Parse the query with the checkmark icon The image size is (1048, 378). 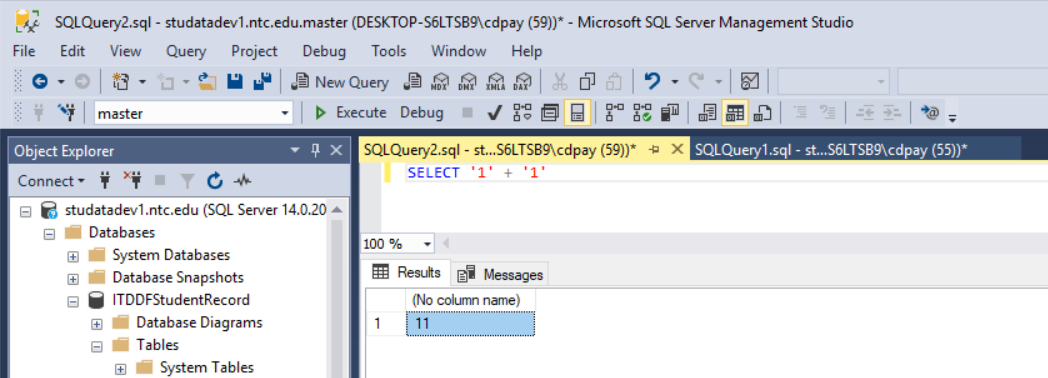(x=495, y=113)
